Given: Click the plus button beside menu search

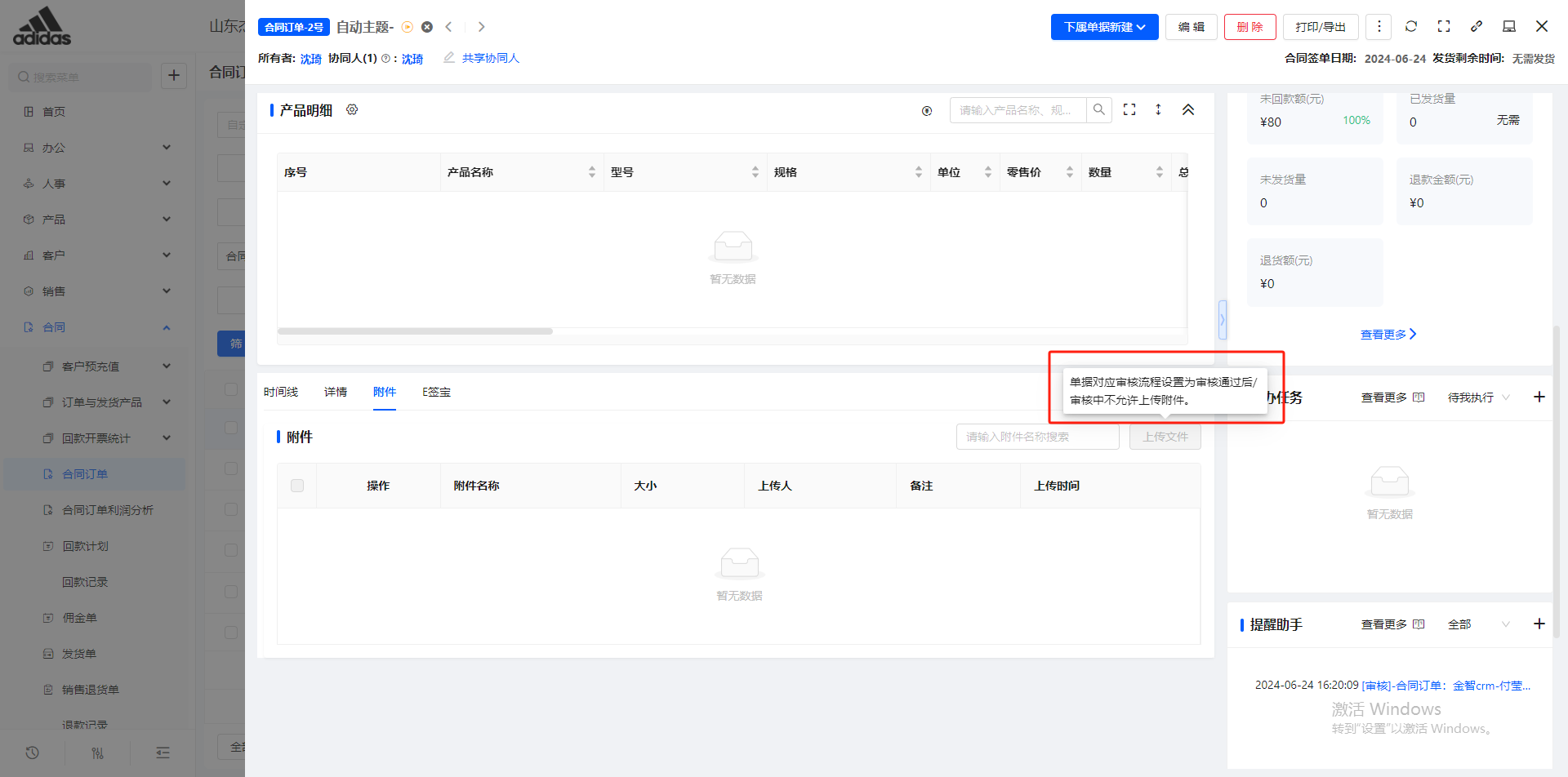Looking at the screenshot, I should pos(174,76).
